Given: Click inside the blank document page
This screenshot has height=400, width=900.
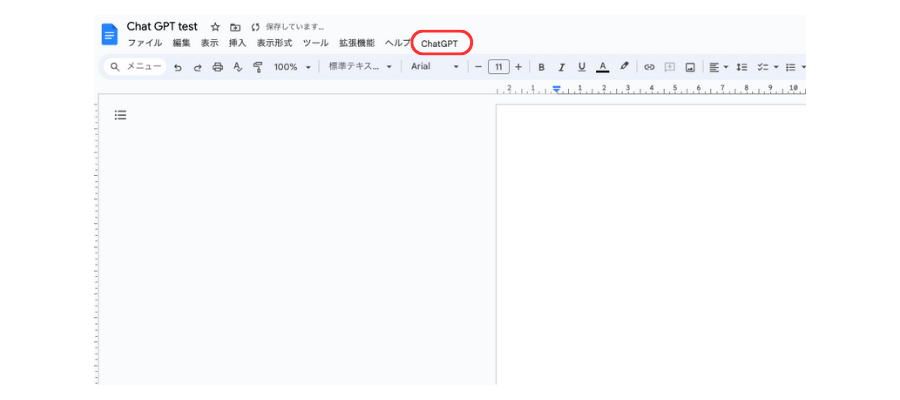Looking at the screenshot, I should [x=650, y=244].
